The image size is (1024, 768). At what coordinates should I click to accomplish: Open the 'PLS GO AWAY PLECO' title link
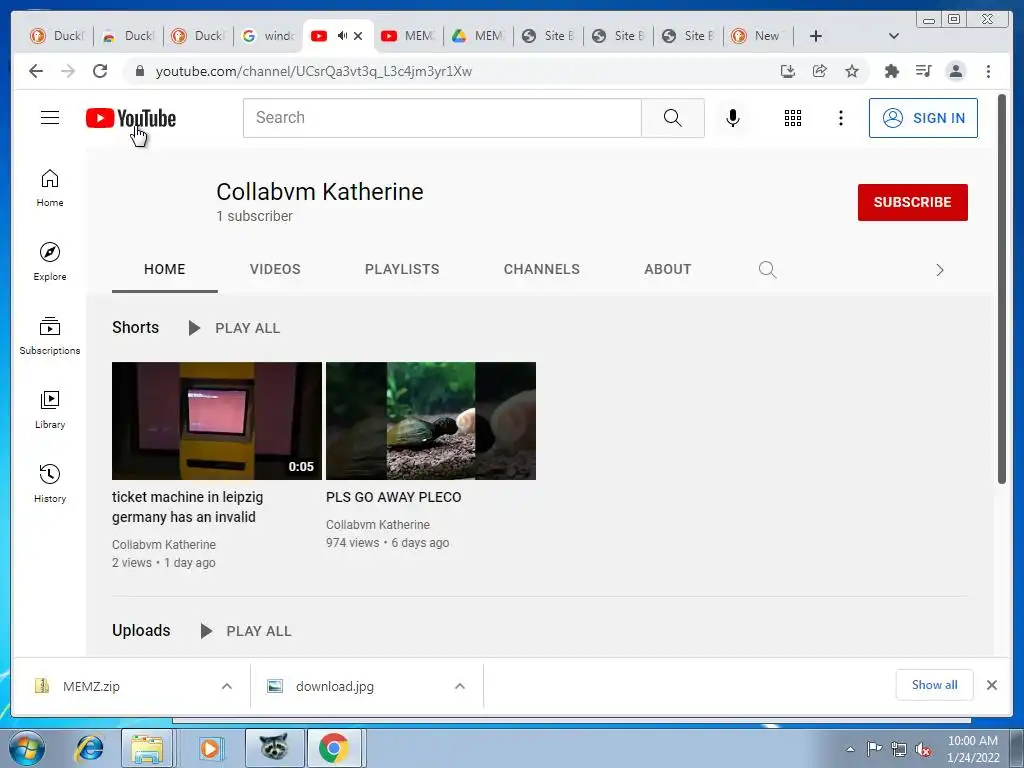[x=394, y=497]
